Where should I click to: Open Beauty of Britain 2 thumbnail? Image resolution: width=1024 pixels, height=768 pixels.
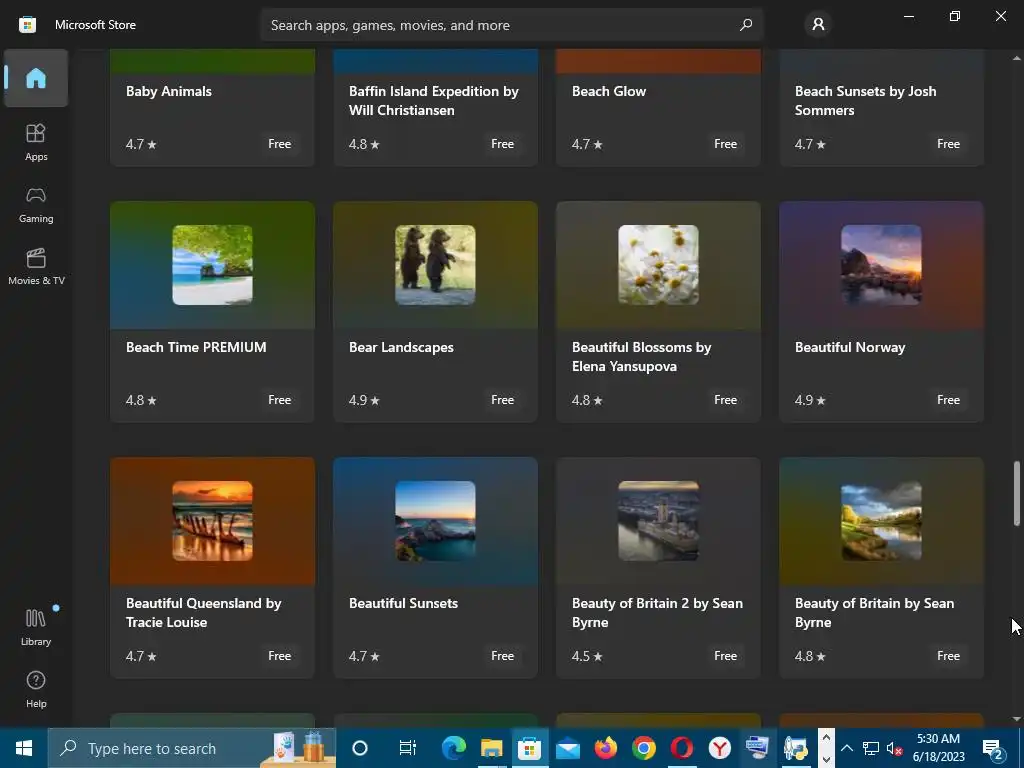tap(658, 521)
